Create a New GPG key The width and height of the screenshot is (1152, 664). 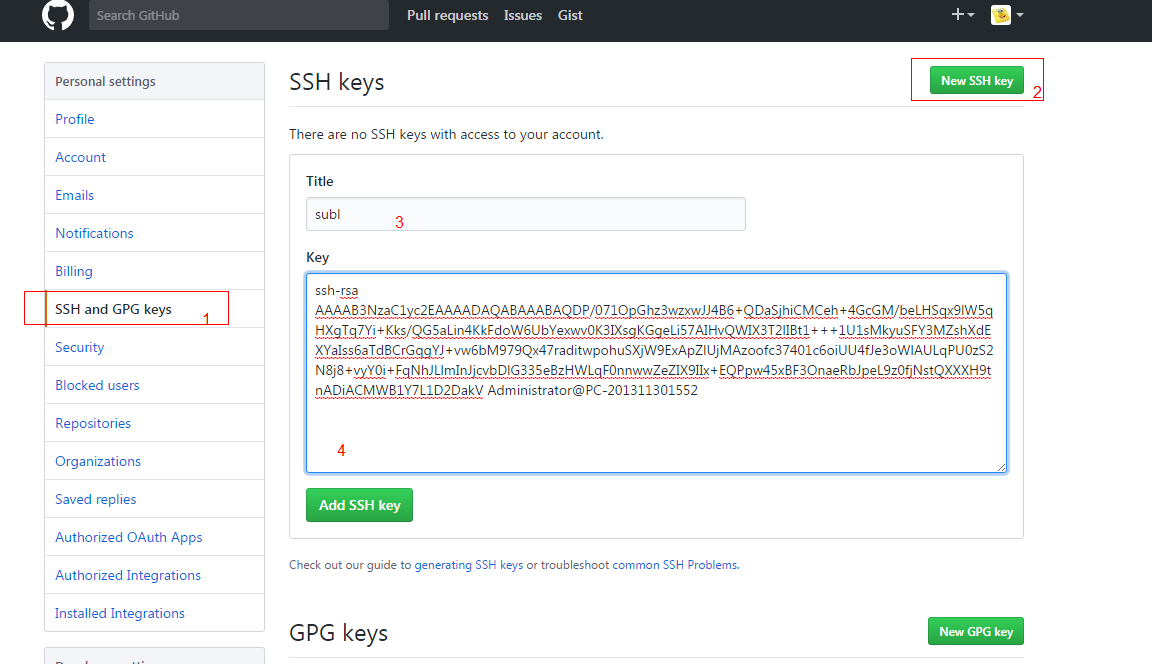(975, 631)
